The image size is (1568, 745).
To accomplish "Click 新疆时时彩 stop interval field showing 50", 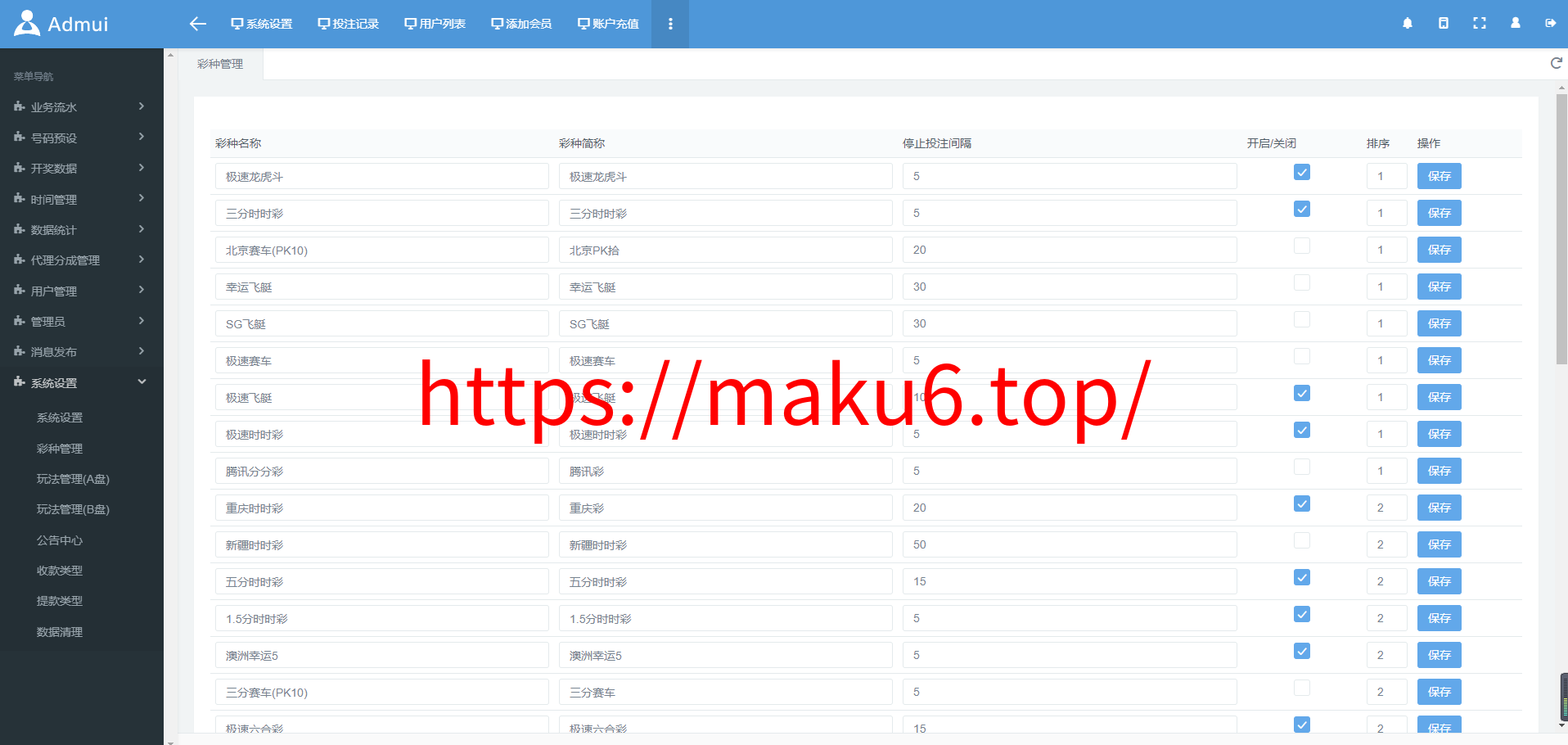I will (x=1070, y=544).
